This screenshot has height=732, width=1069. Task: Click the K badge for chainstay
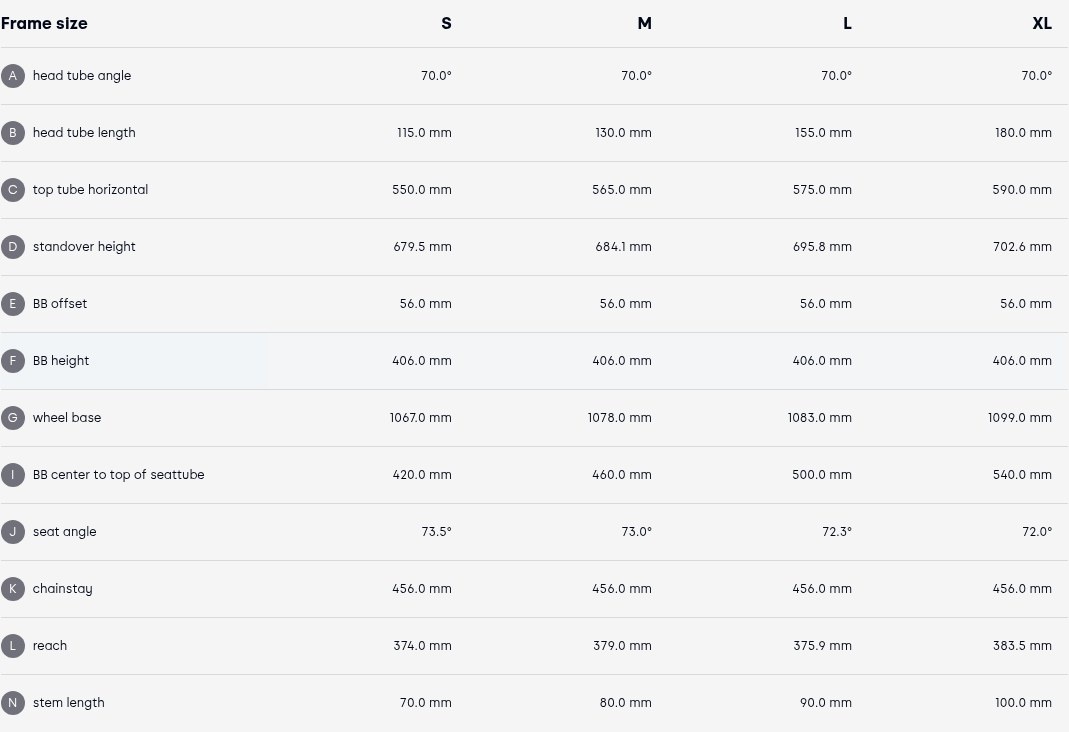pyautogui.click(x=12, y=589)
